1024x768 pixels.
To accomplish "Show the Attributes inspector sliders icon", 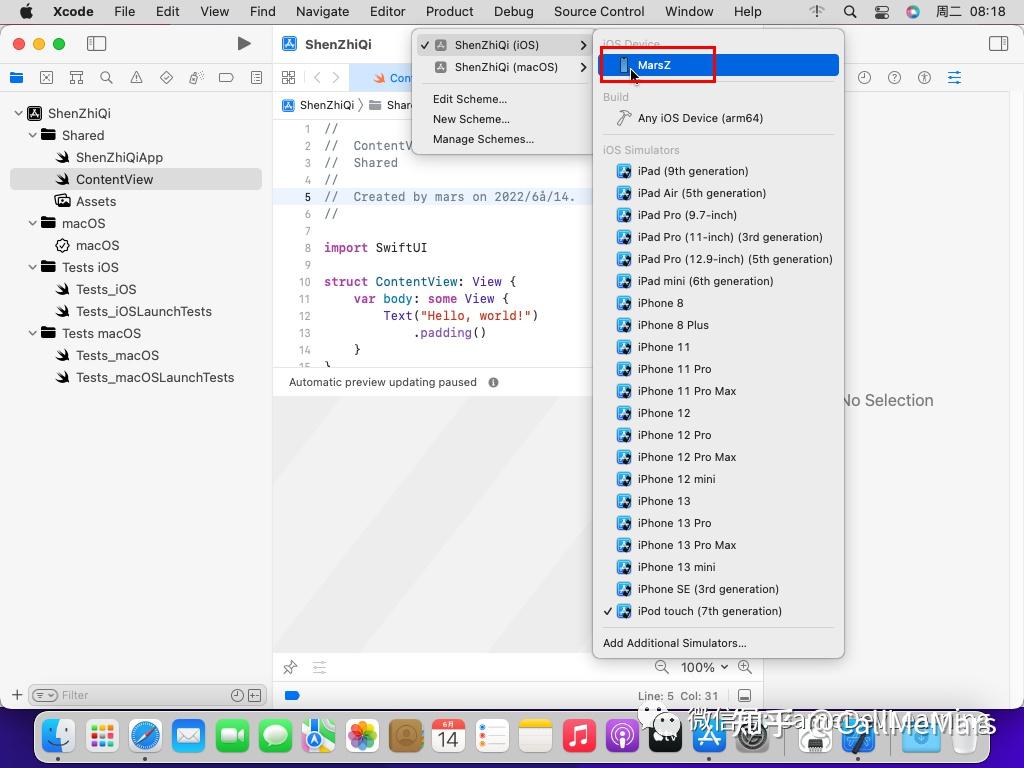I will click(x=955, y=78).
